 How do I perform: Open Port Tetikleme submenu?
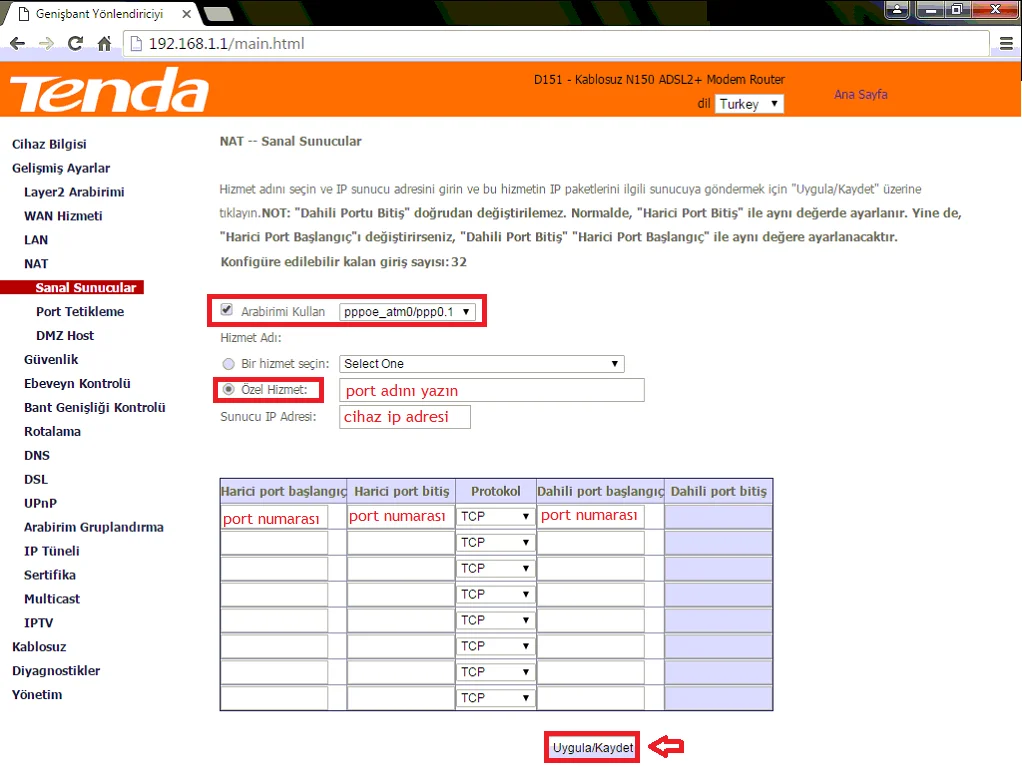point(80,311)
